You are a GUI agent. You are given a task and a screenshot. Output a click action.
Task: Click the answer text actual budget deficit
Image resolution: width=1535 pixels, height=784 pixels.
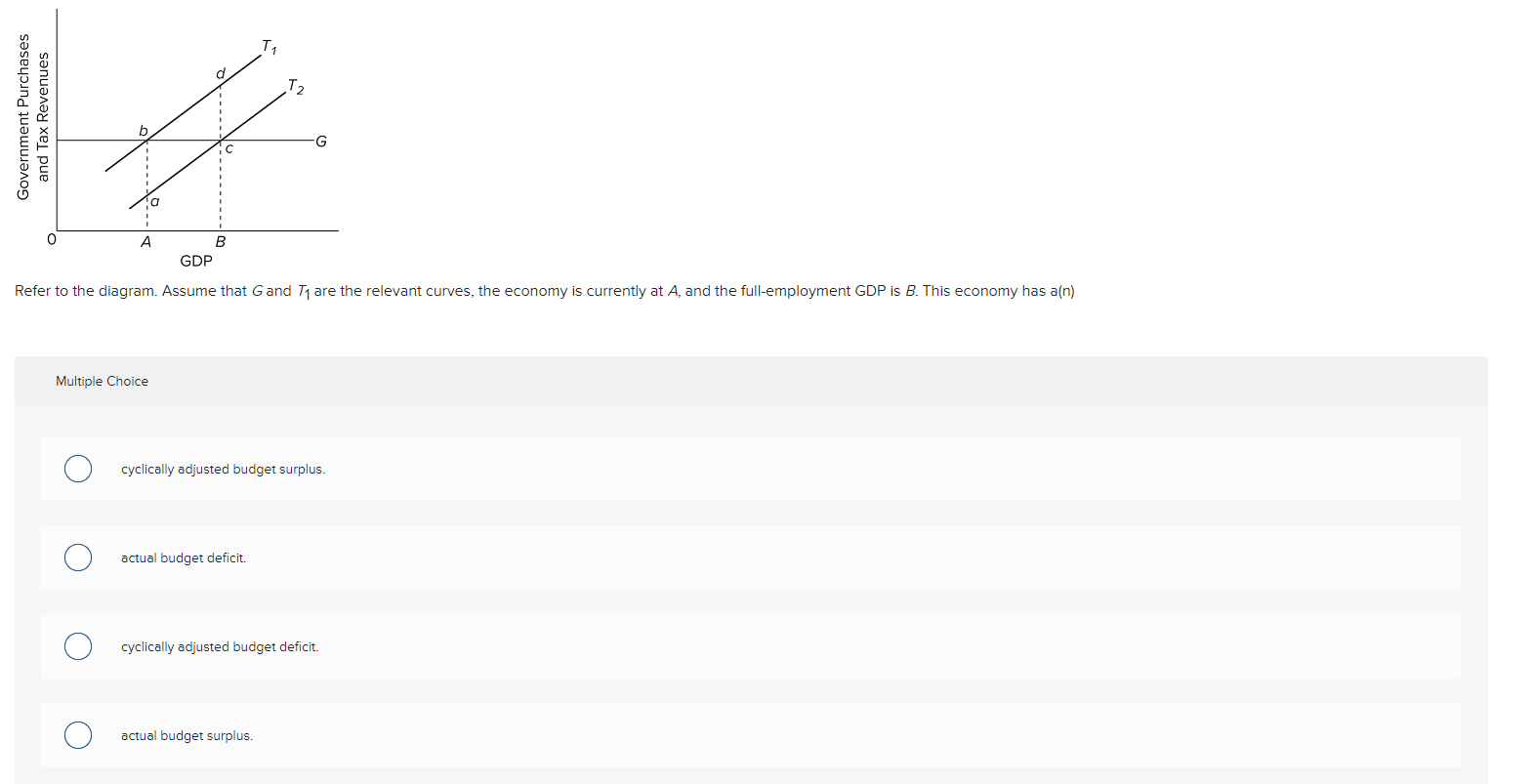183,557
